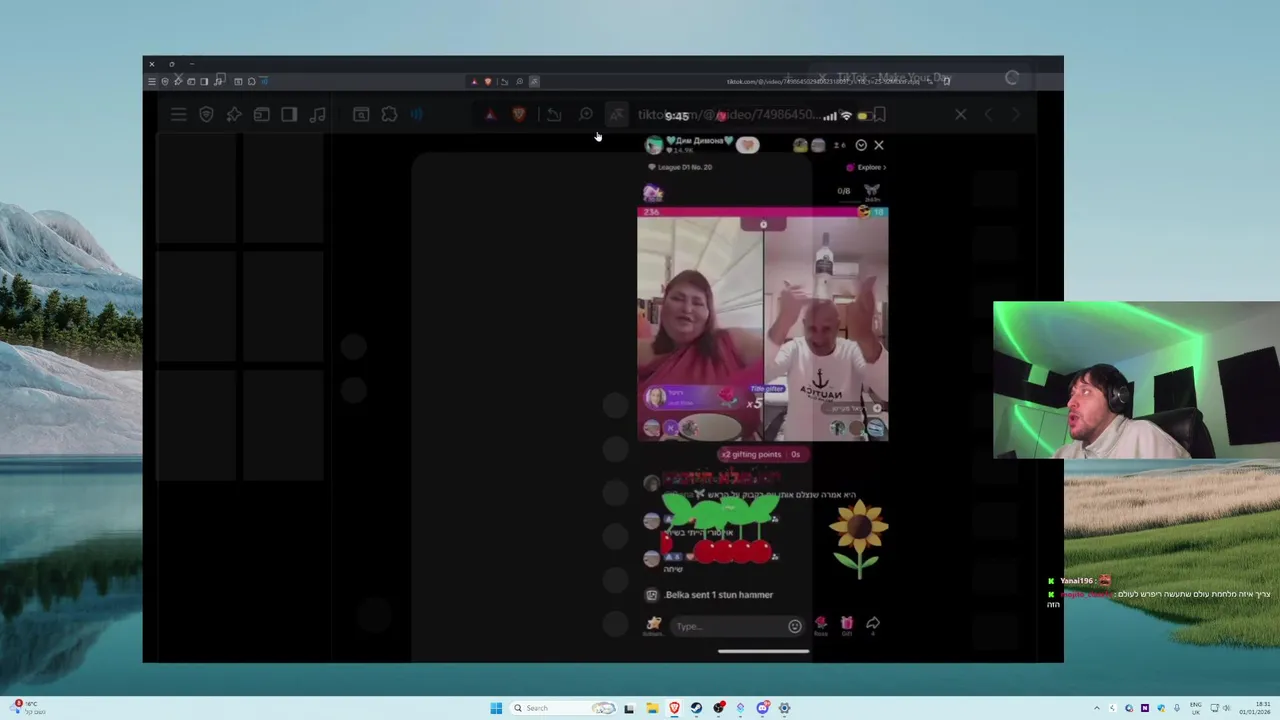Send a Rose gift
1280x720 pixels.
point(821,626)
